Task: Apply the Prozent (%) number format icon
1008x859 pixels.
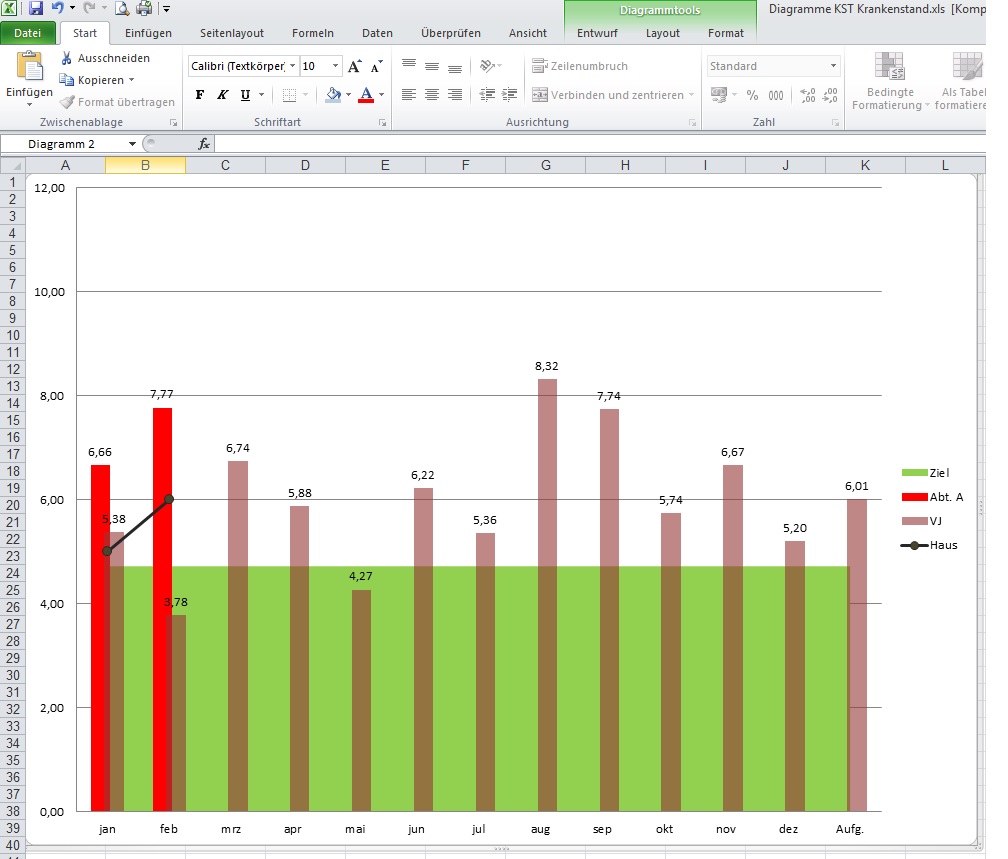Action: [x=751, y=94]
